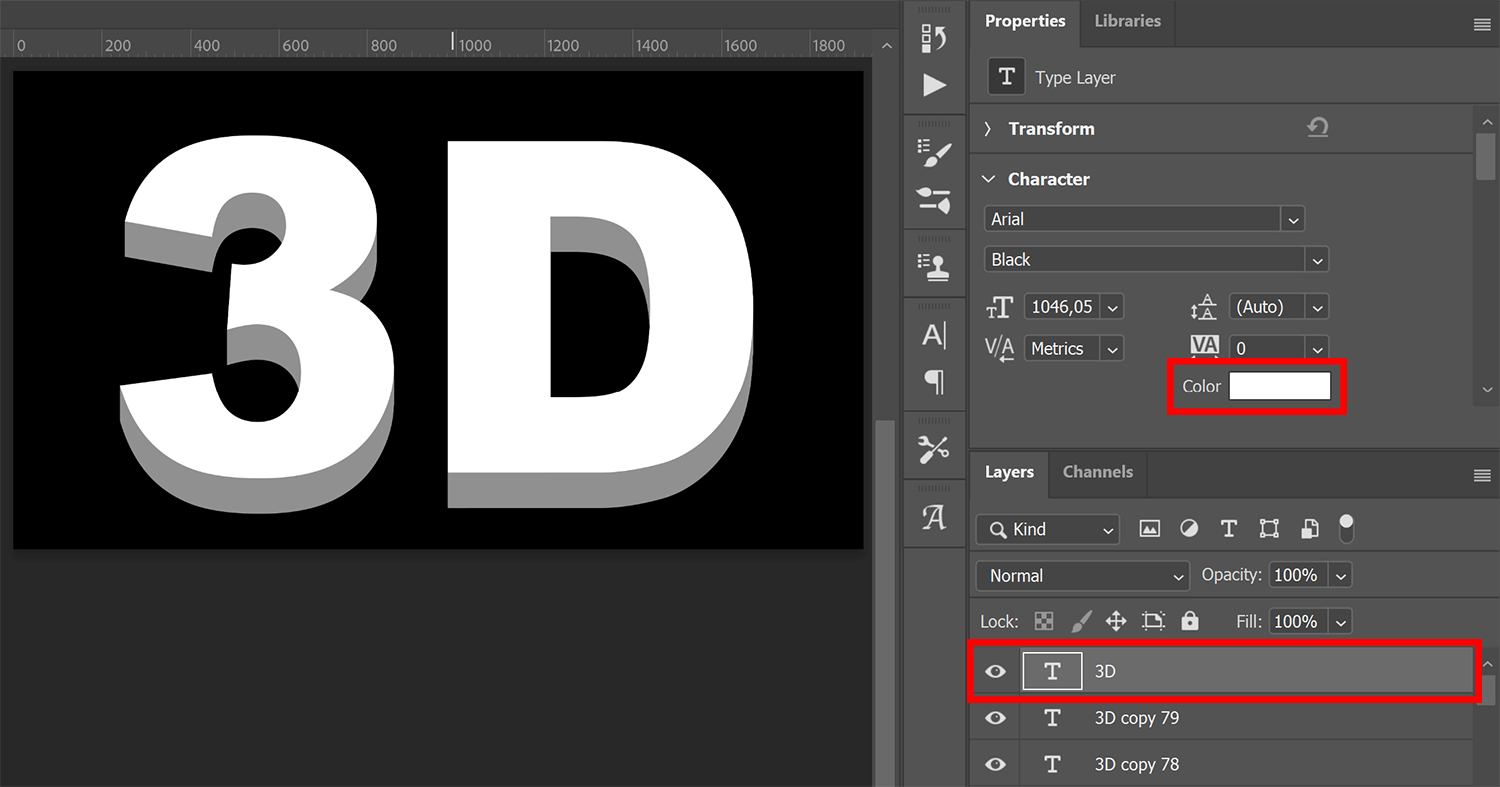The image size is (1500, 787).
Task: Open the text Color swatch
Action: tap(1280, 385)
